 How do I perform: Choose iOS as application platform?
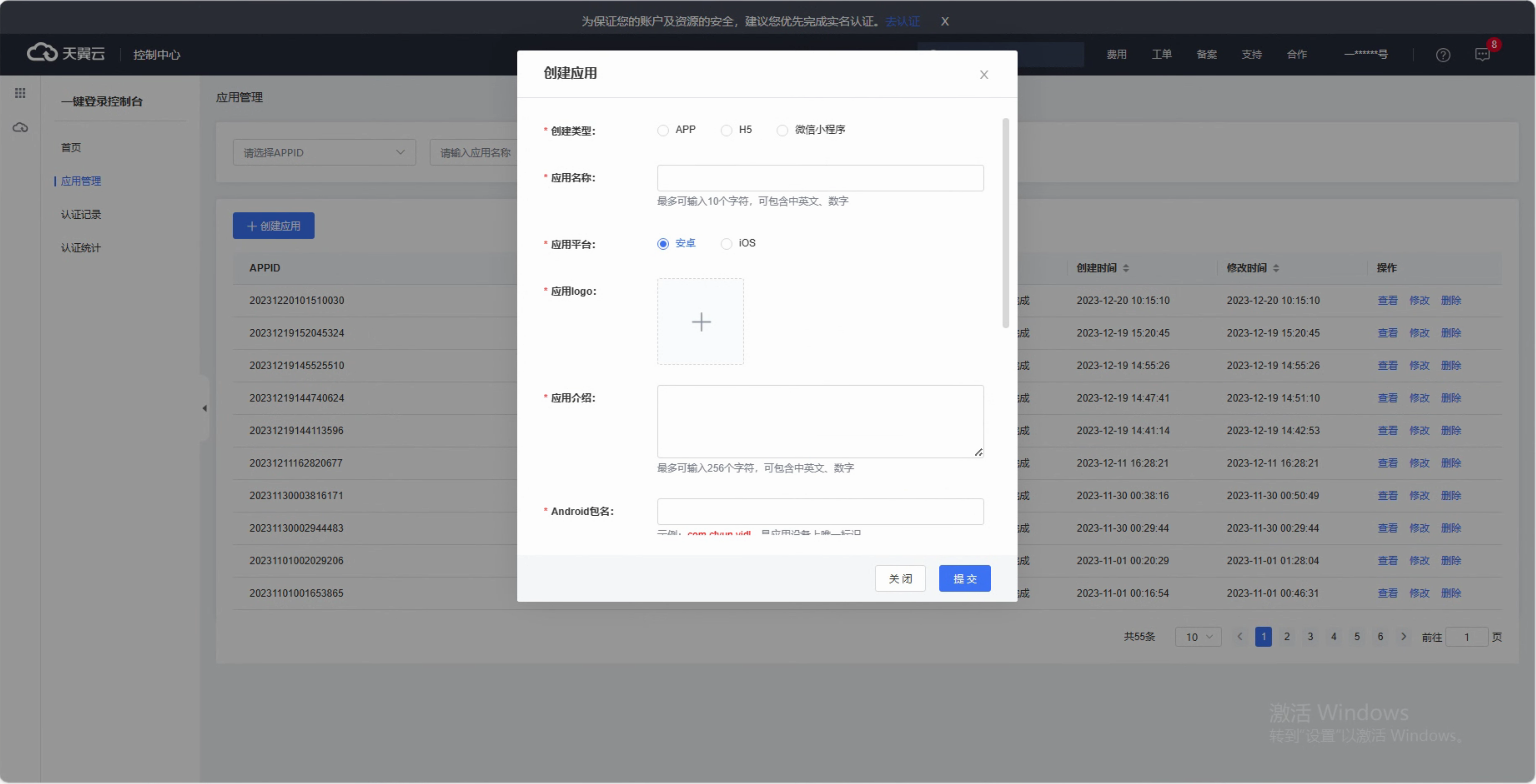726,244
